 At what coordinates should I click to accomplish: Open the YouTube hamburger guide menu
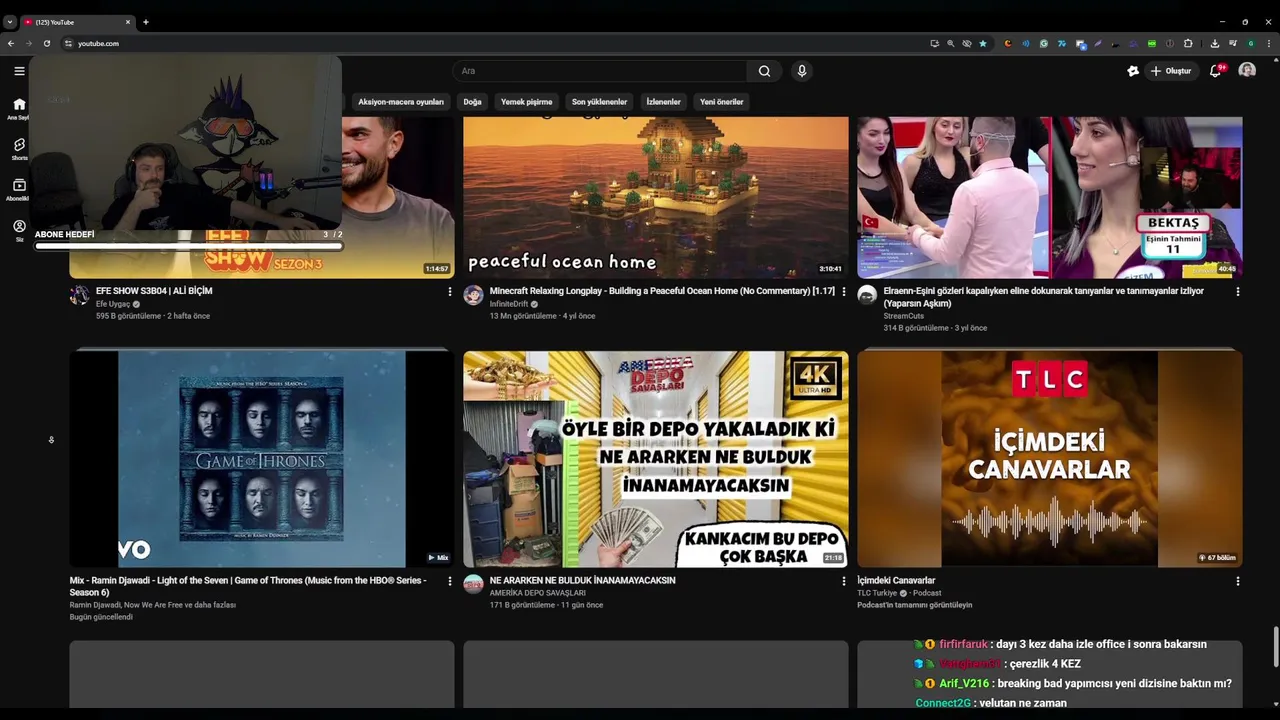coord(19,71)
